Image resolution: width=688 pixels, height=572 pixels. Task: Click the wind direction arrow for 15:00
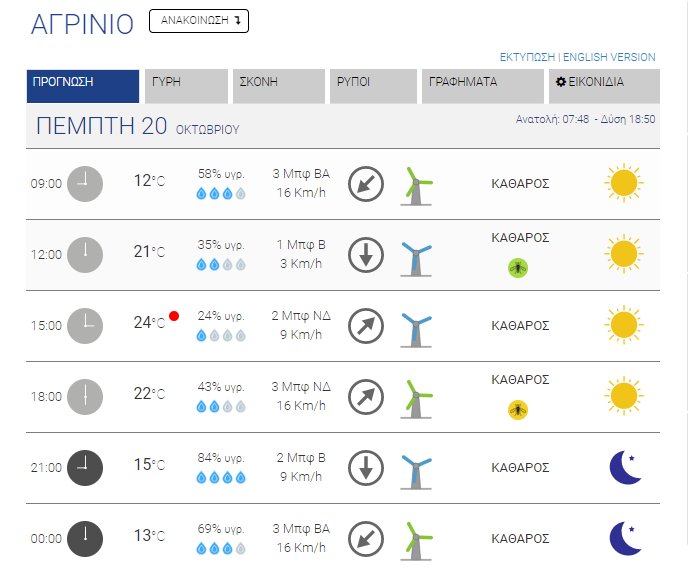coord(366,326)
